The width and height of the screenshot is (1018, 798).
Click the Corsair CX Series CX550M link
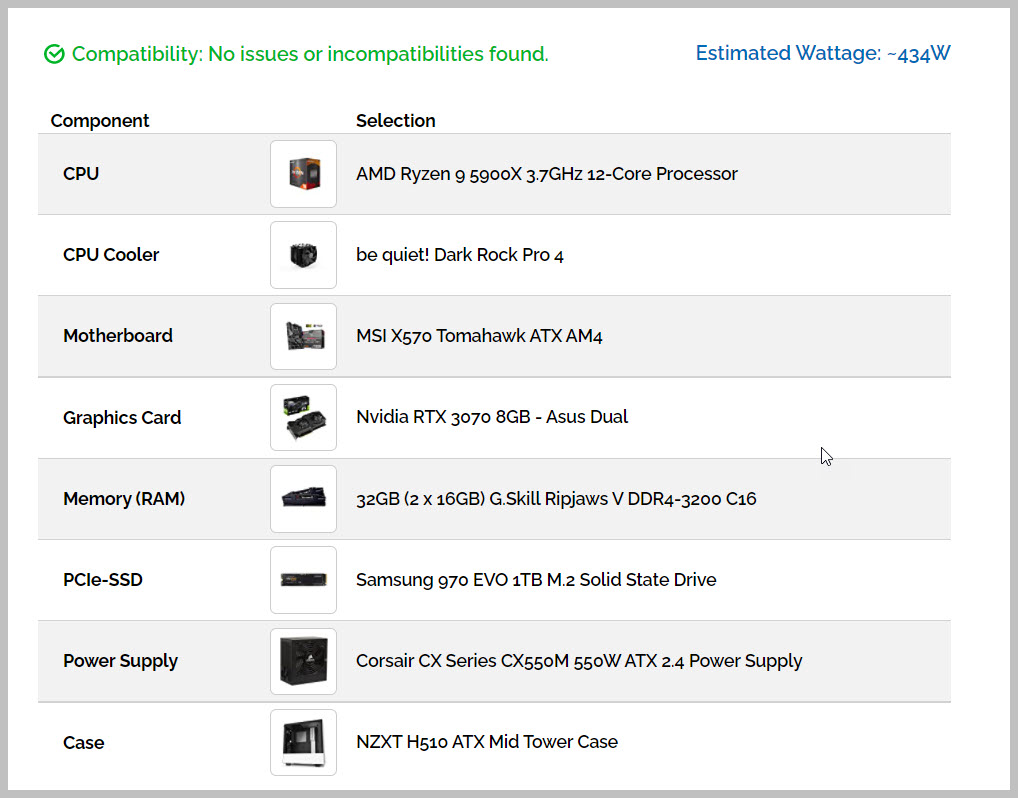(578, 661)
